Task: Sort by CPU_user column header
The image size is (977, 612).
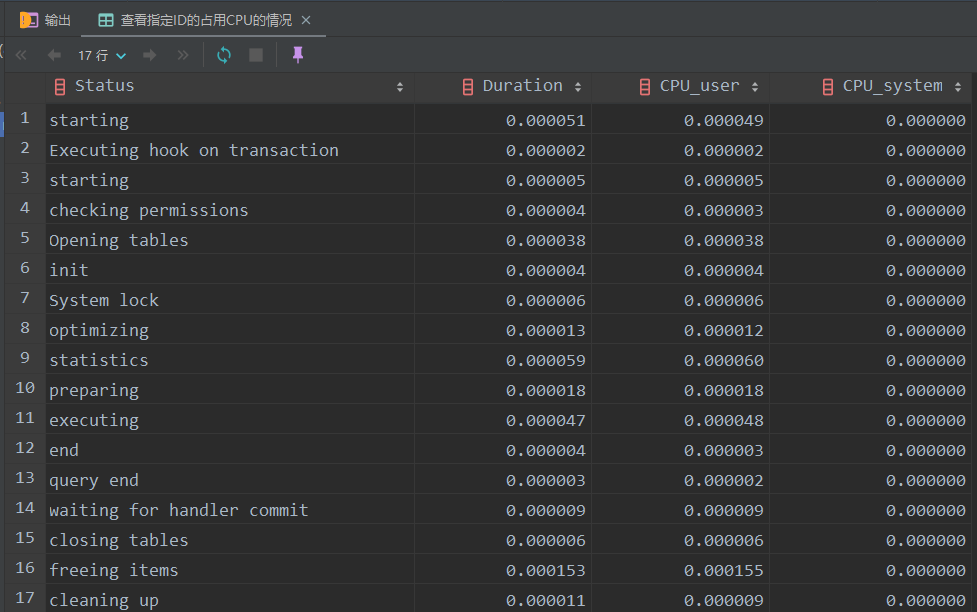Action: [x=700, y=86]
